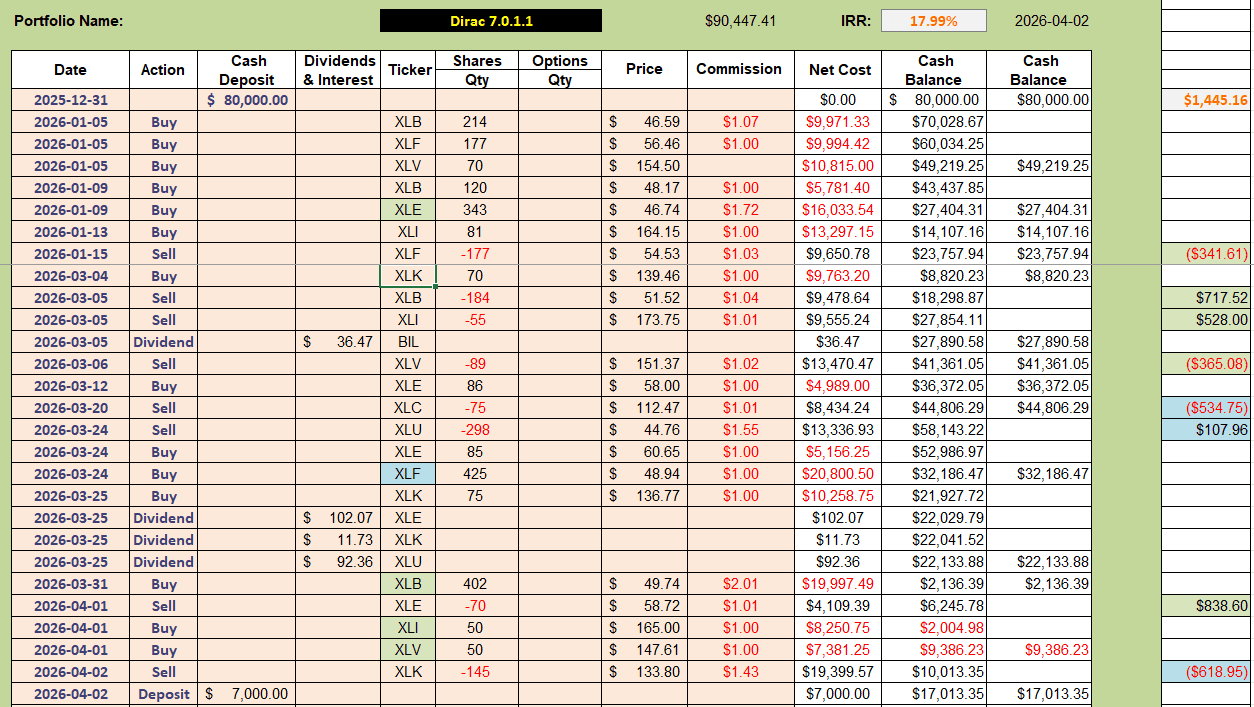Click the $7,000.00 deposit amount cell

point(247,694)
